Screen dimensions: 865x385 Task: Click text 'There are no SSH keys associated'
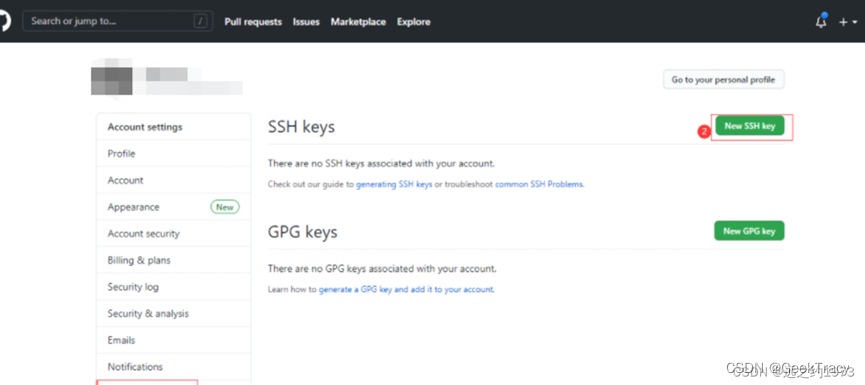click(x=337, y=163)
